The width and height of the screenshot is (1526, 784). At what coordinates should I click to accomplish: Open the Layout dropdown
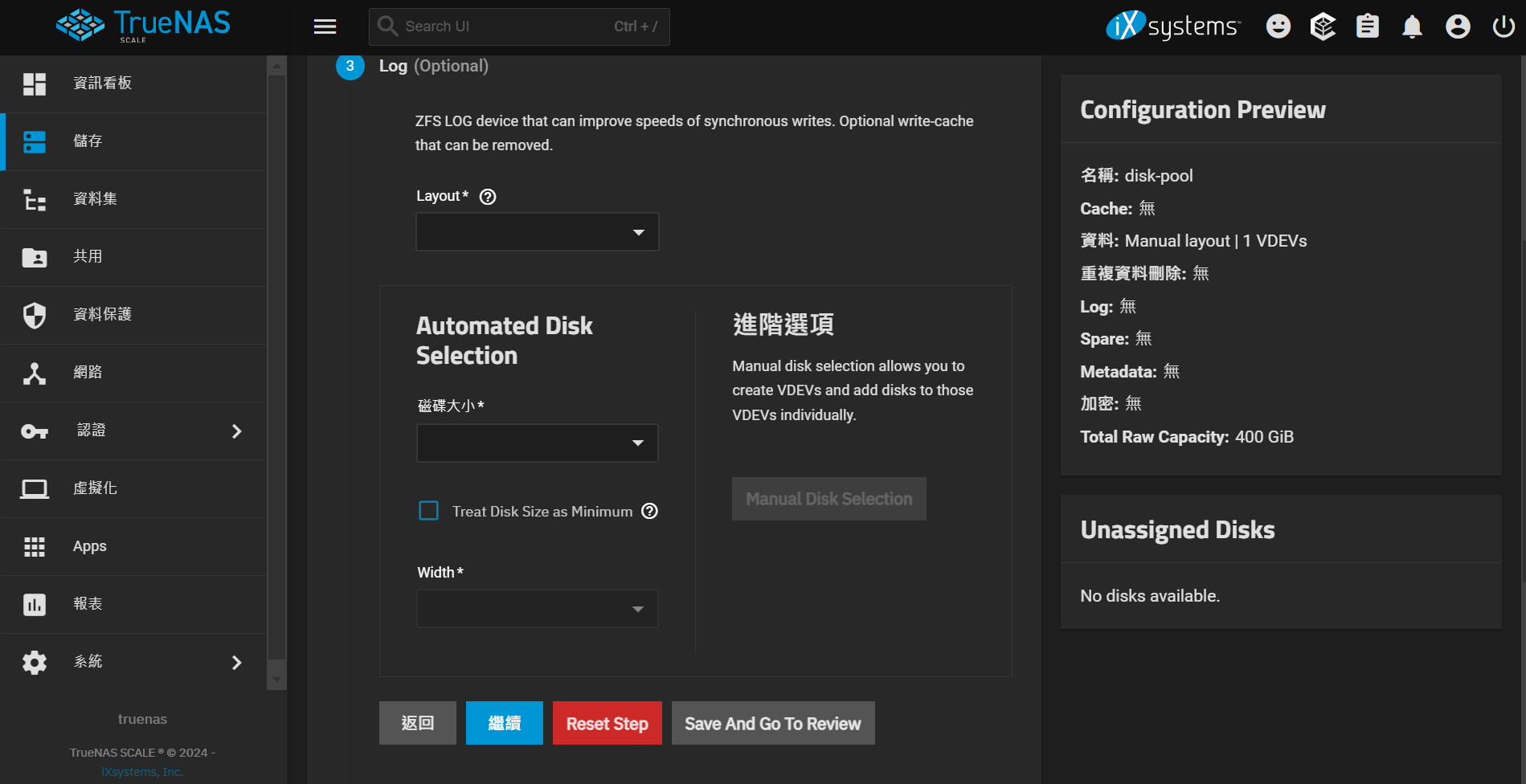(537, 232)
